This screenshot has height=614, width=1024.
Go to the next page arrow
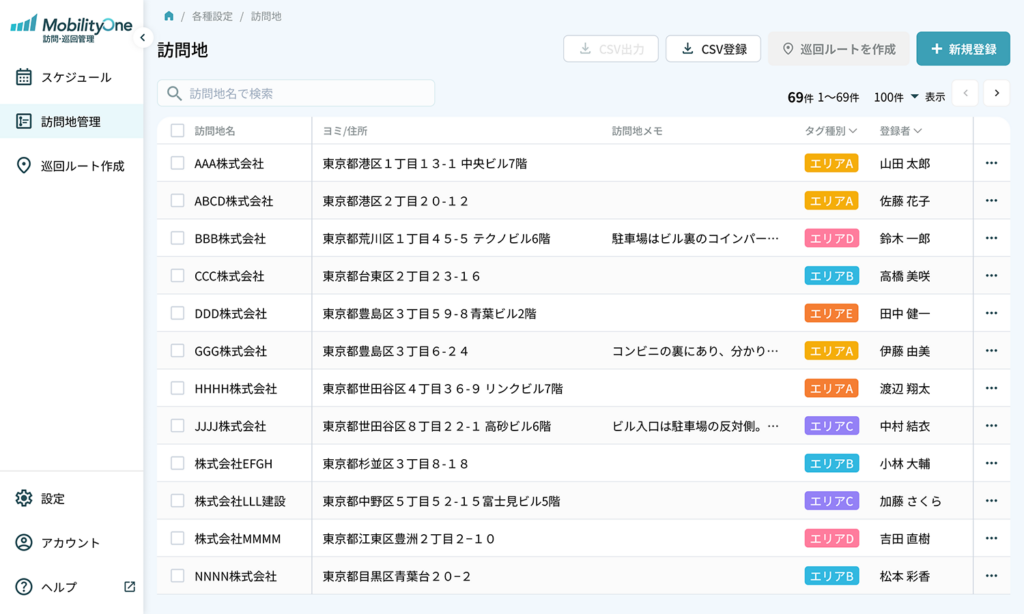[x=996, y=93]
